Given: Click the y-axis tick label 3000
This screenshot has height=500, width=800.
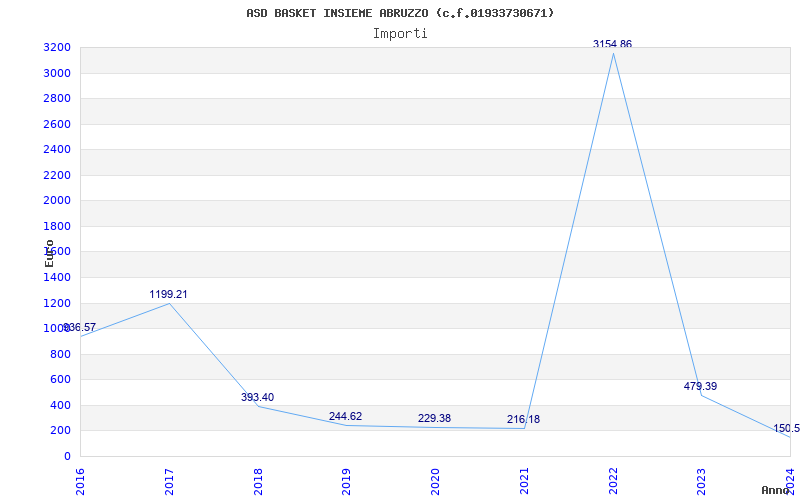Looking at the screenshot, I should pyautogui.click(x=57, y=73).
